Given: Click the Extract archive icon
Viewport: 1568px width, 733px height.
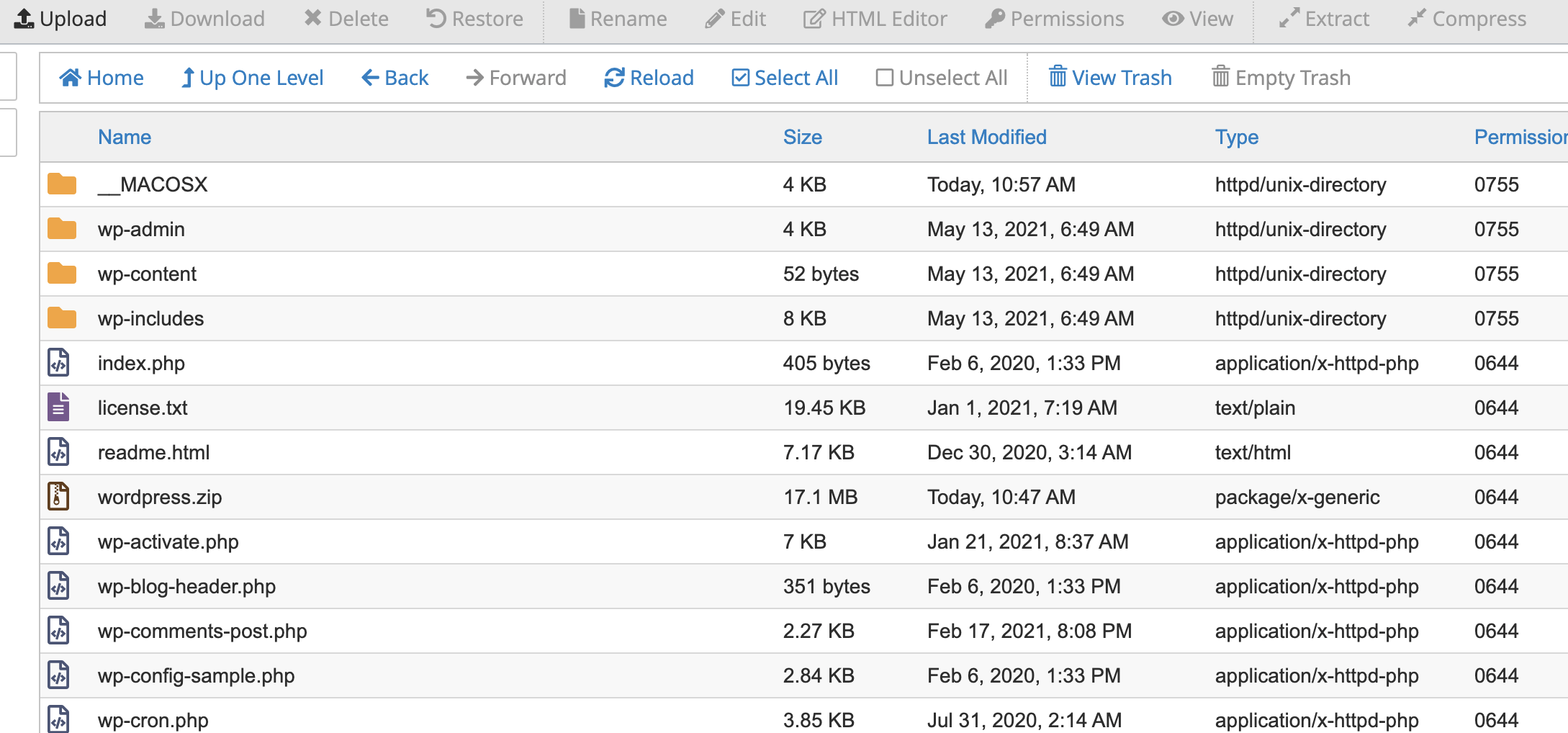Looking at the screenshot, I should coord(1289,19).
